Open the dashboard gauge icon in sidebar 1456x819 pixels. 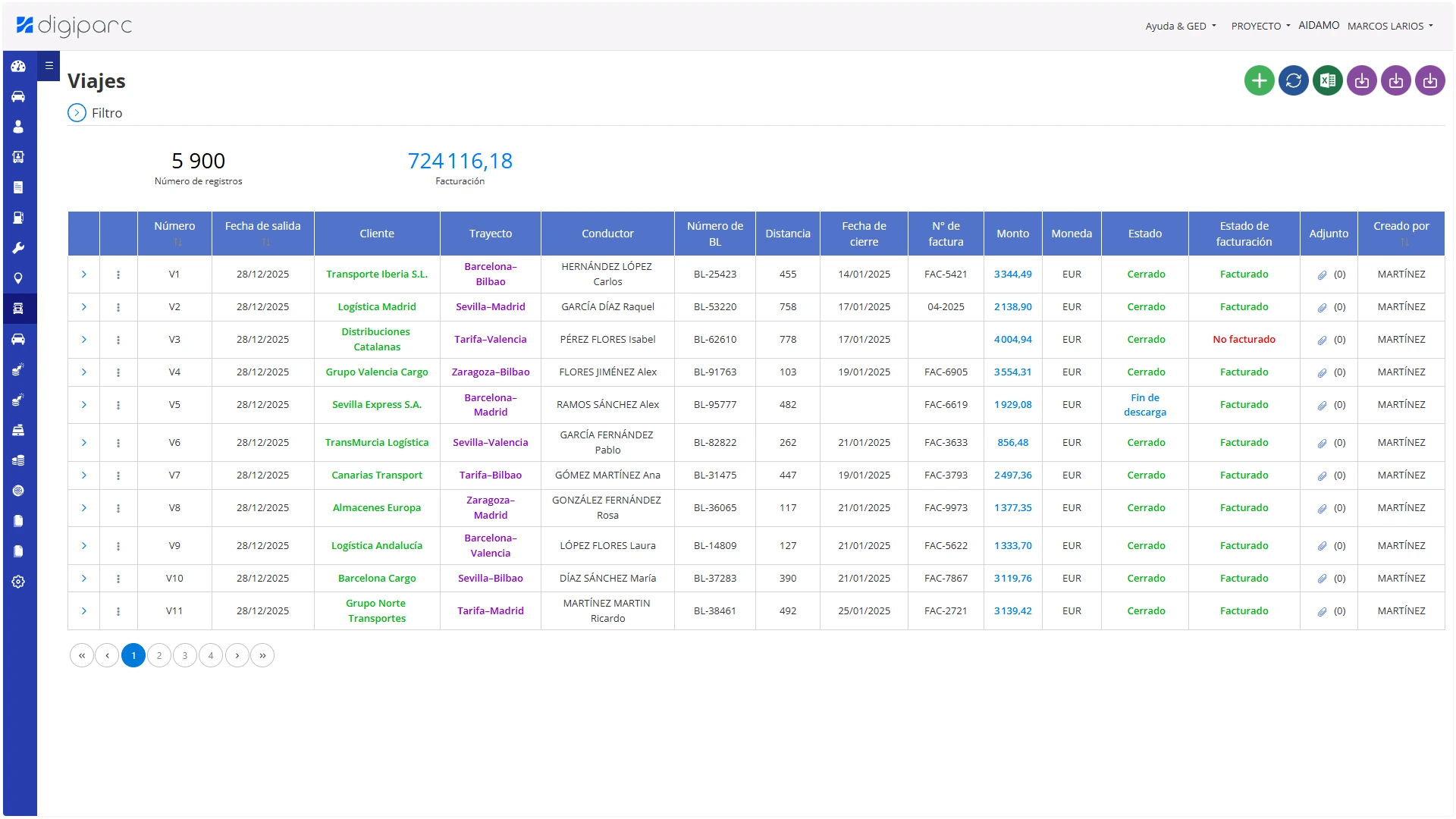click(x=18, y=66)
